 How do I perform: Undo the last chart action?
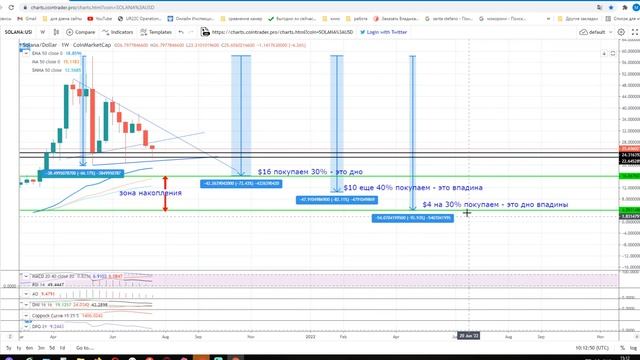181,32
